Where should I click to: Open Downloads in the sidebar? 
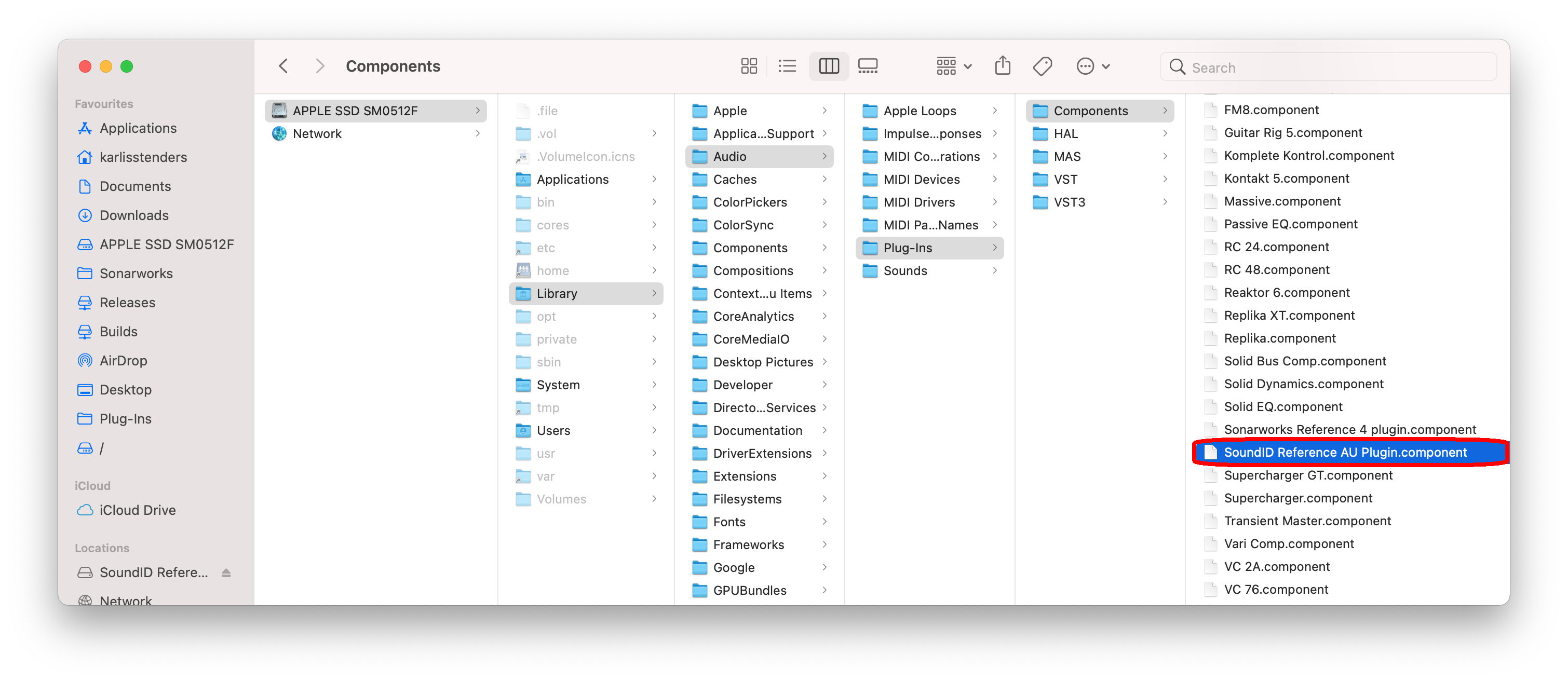coord(134,216)
